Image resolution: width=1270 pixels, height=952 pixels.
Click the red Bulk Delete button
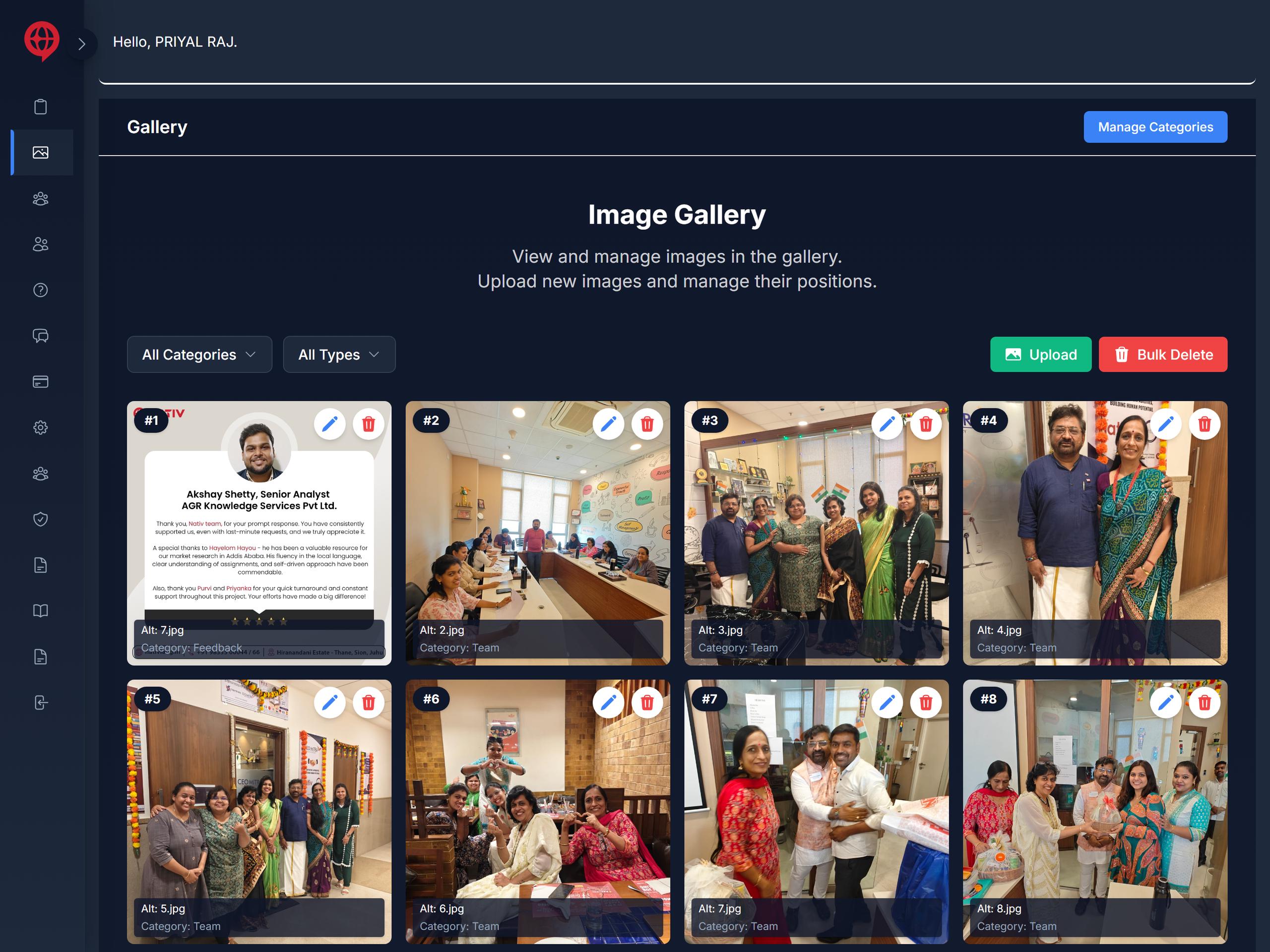(x=1163, y=355)
